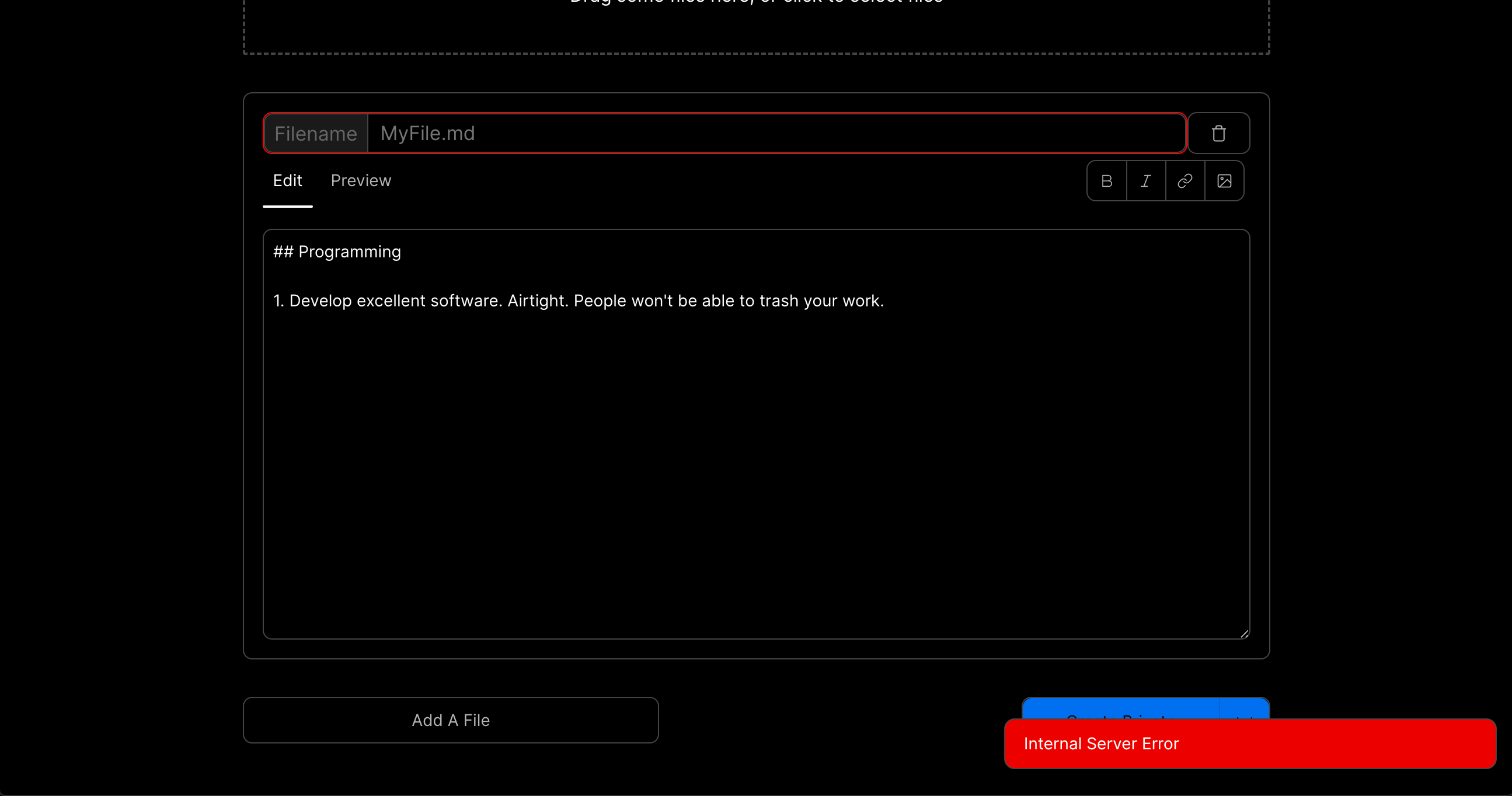Apply bold formatting with the B icon

coord(1106,181)
